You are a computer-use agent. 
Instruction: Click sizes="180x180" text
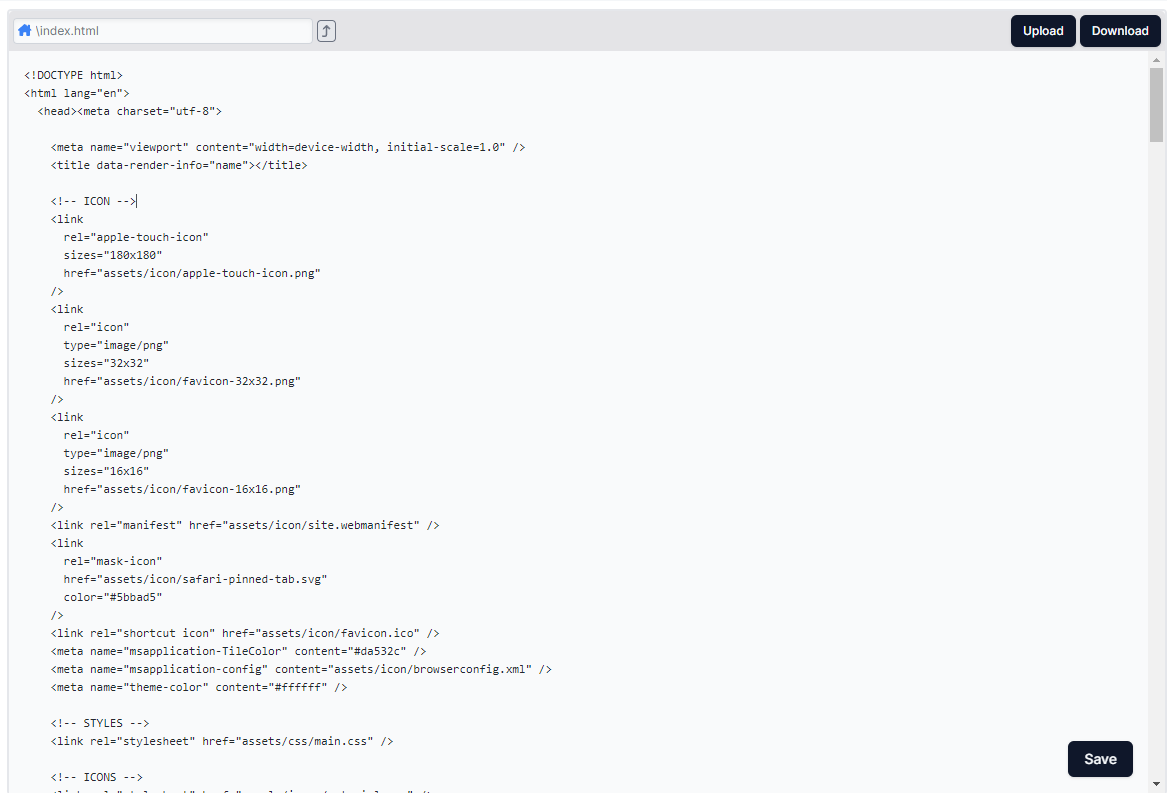(x=113, y=255)
